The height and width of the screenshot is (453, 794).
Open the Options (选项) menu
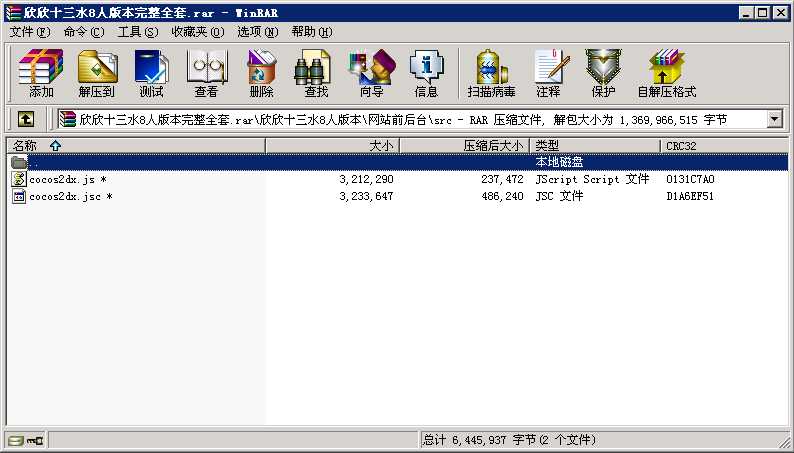pyautogui.click(x=258, y=32)
